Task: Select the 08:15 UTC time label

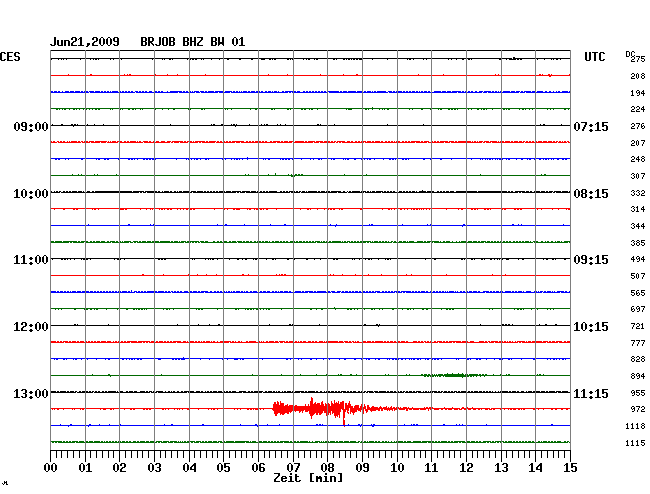Action: (x=591, y=194)
